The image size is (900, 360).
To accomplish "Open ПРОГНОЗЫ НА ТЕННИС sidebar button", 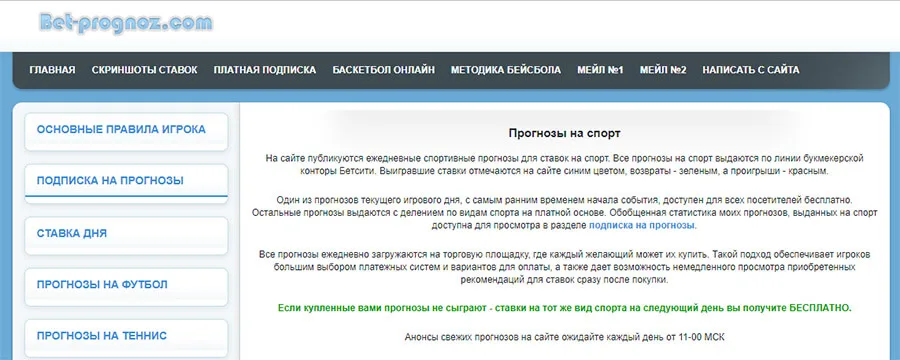I will coord(126,337).
